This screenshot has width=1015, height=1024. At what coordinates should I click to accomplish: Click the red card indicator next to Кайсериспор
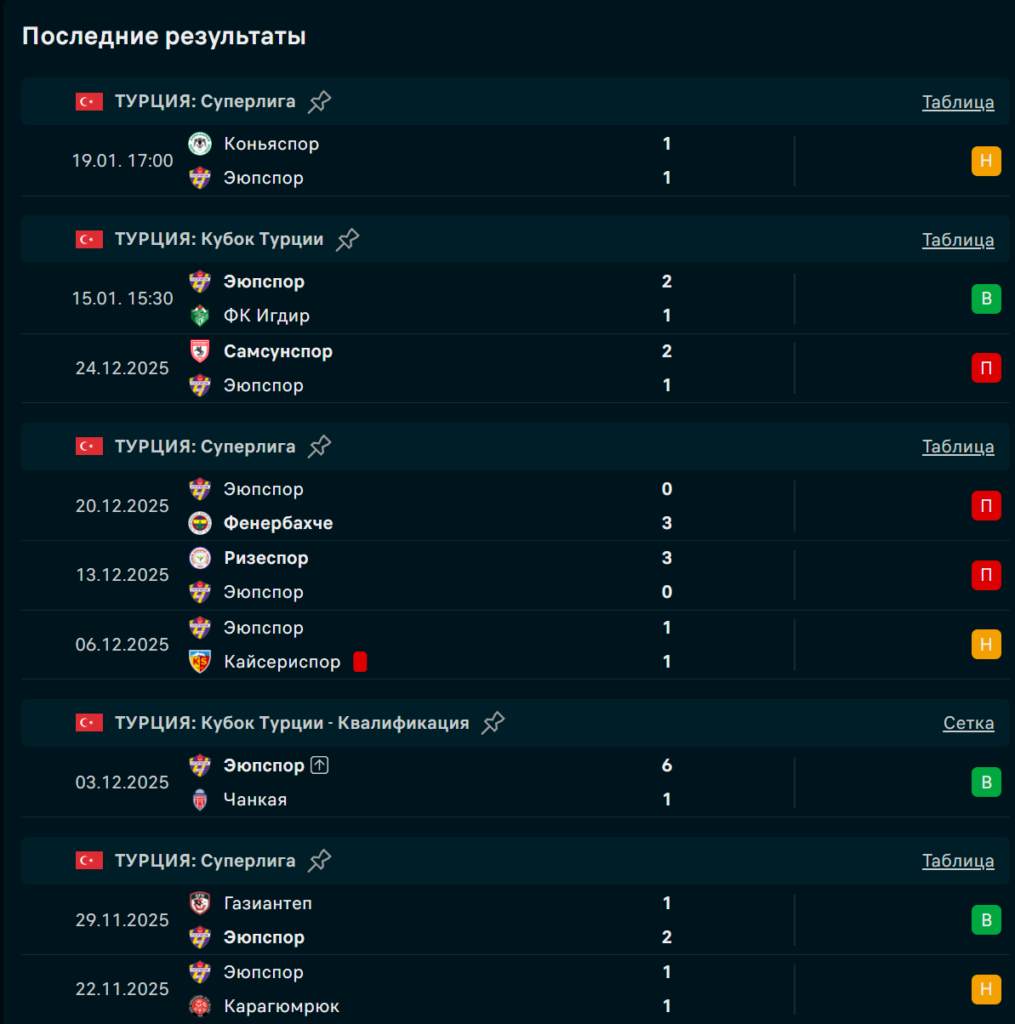point(360,662)
